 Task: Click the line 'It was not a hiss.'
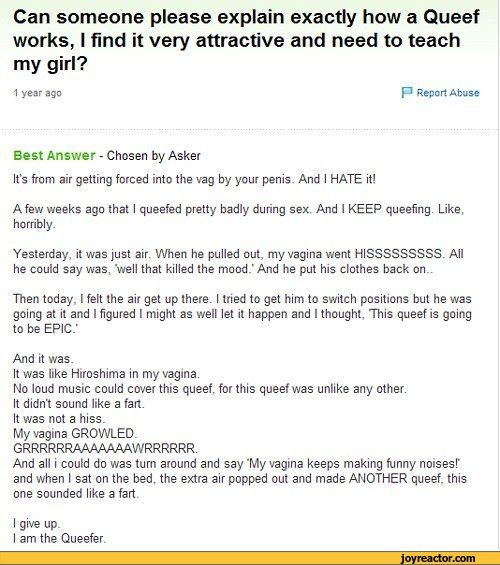click(x=59, y=418)
